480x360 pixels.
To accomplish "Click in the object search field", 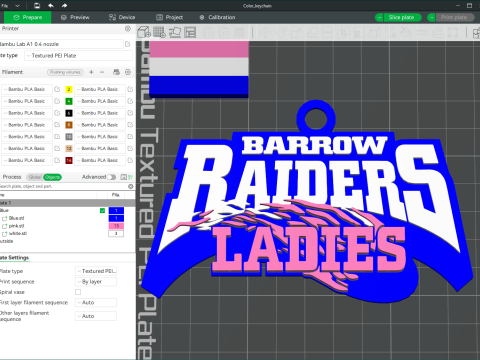I will (x=63, y=186).
